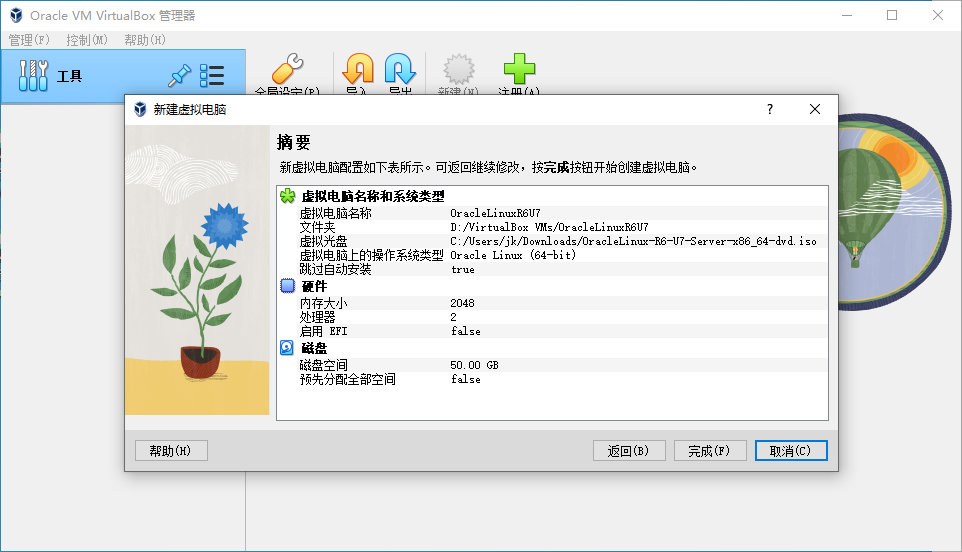Screen dimensions: 962x552
Task: Click the dialog's question mark help button
Action: [x=770, y=109]
